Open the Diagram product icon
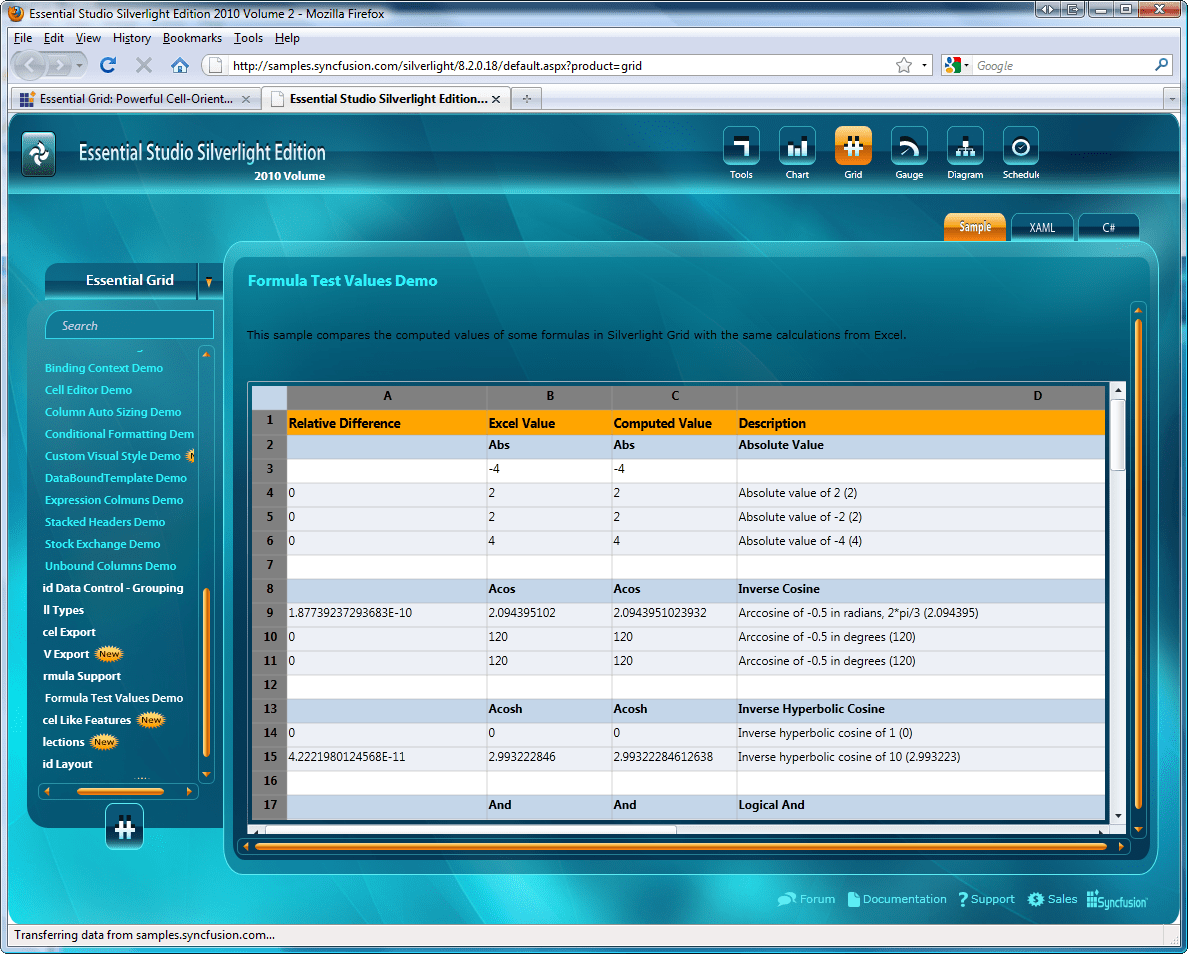1188x954 pixels. (x=965, y=146)
